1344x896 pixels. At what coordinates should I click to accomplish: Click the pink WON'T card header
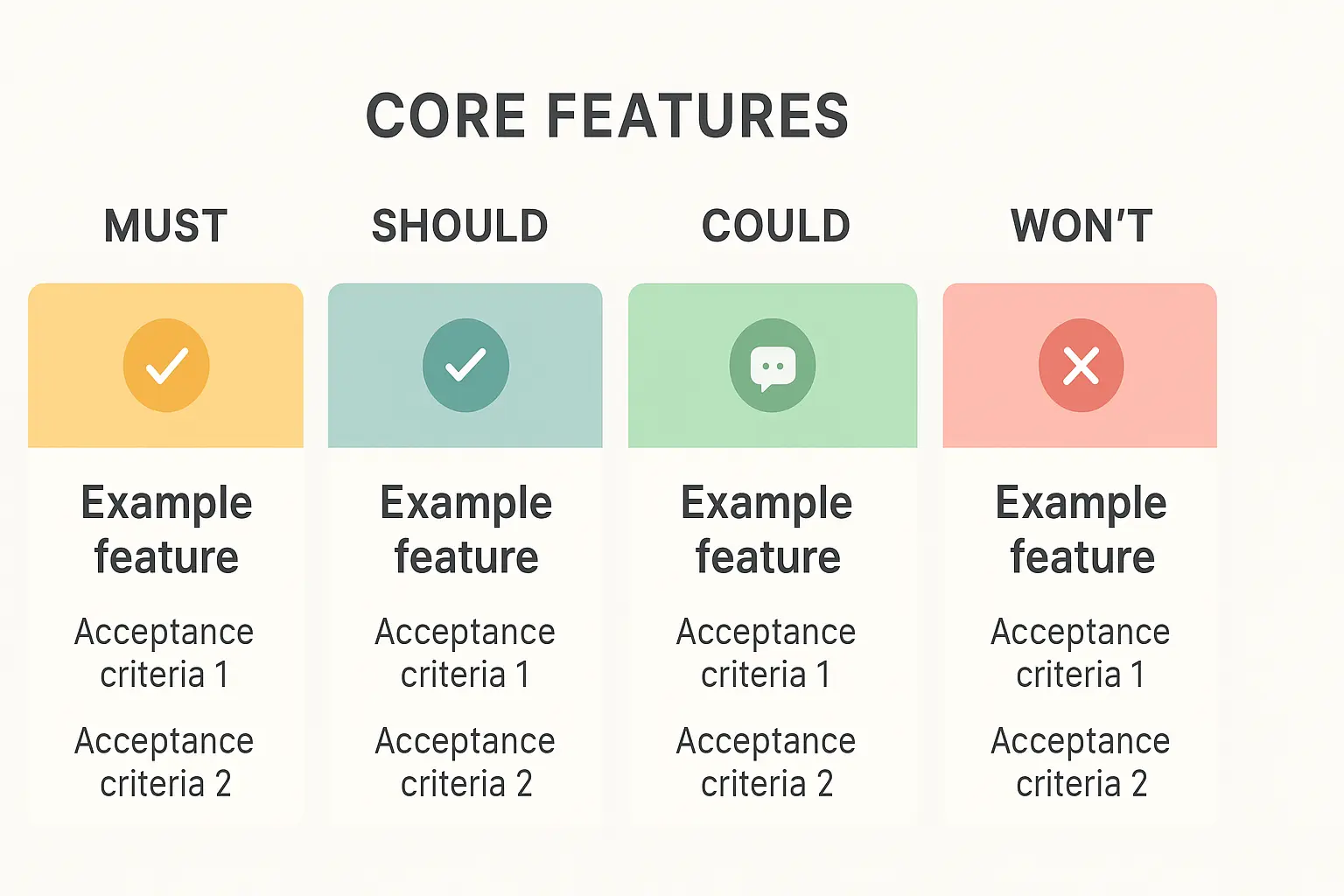coord(1080,365)
